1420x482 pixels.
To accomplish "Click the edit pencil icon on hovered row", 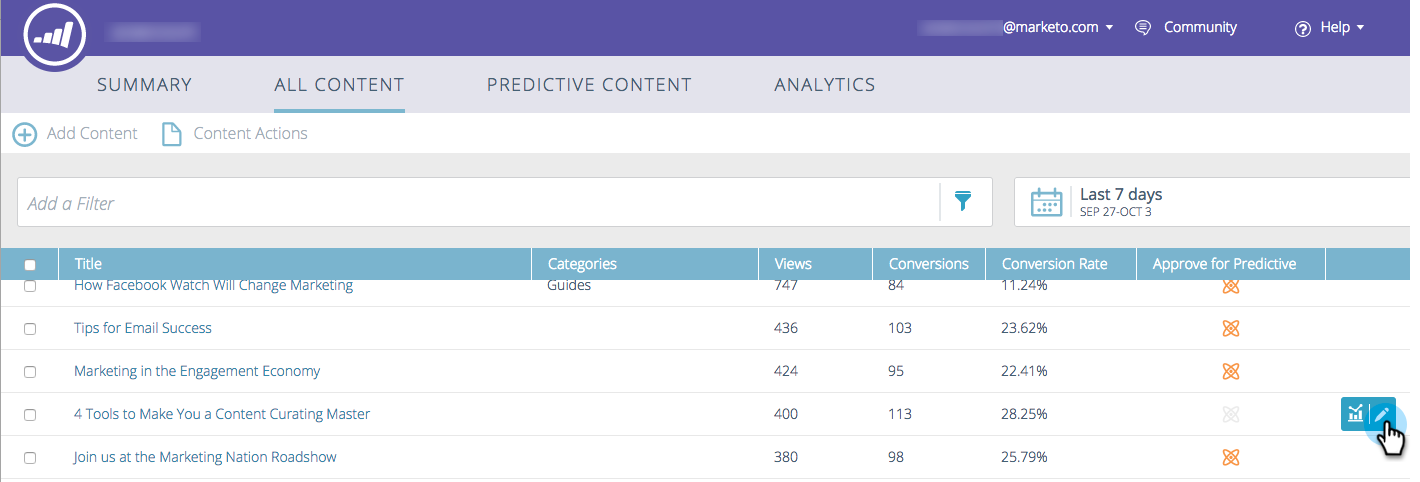I will click(x=1383, y=414).
